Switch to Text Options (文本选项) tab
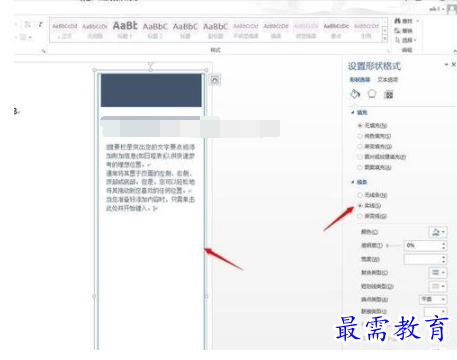This screenshot has height=360, width=457. click(387, 79)
